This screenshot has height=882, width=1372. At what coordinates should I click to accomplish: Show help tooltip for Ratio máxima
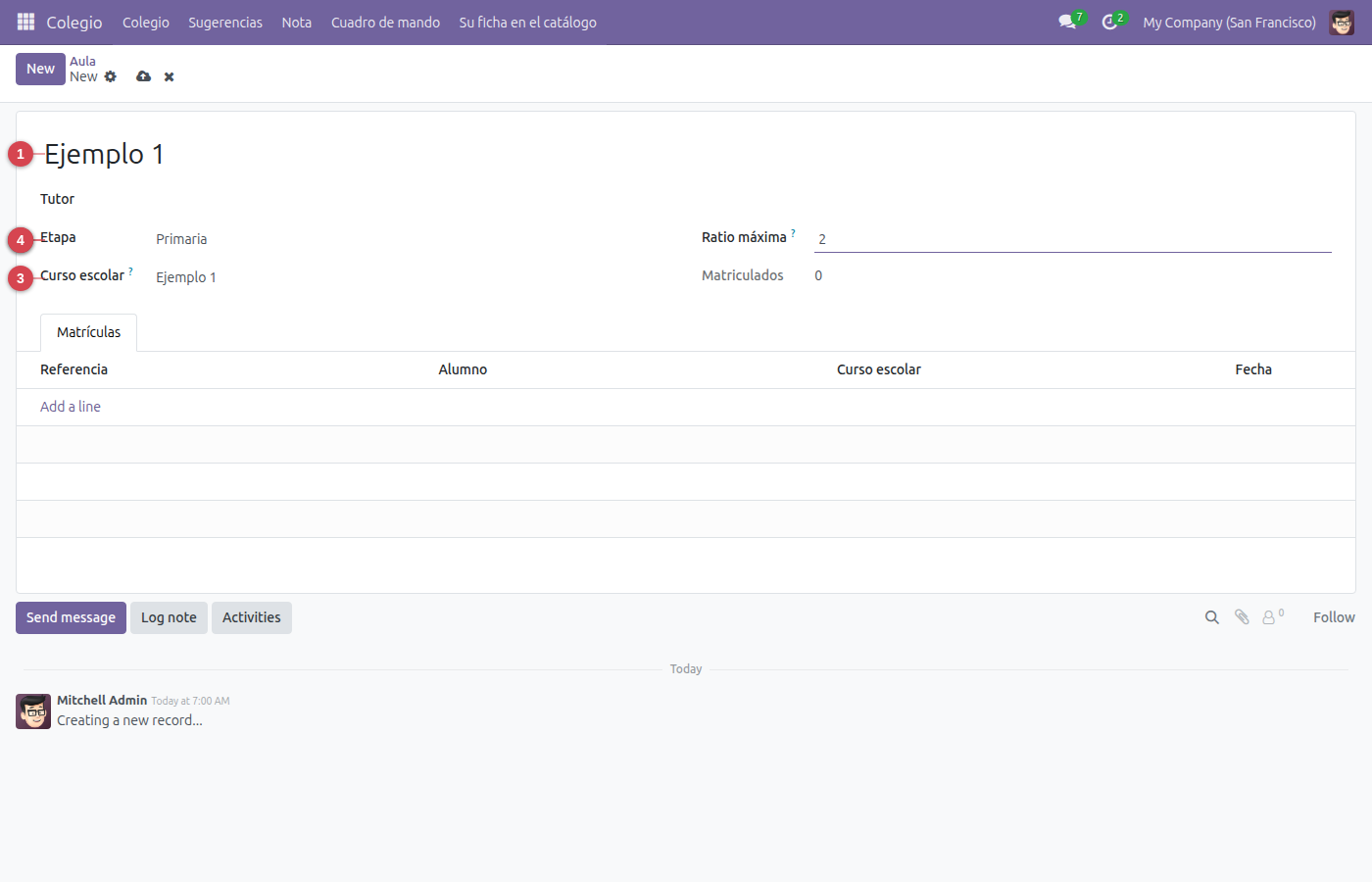point(793,232)
